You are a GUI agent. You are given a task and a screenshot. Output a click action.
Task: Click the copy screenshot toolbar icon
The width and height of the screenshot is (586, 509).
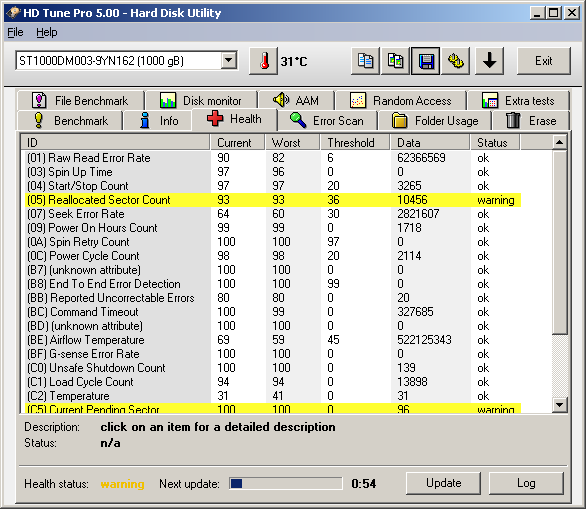[x=395, y=61]
